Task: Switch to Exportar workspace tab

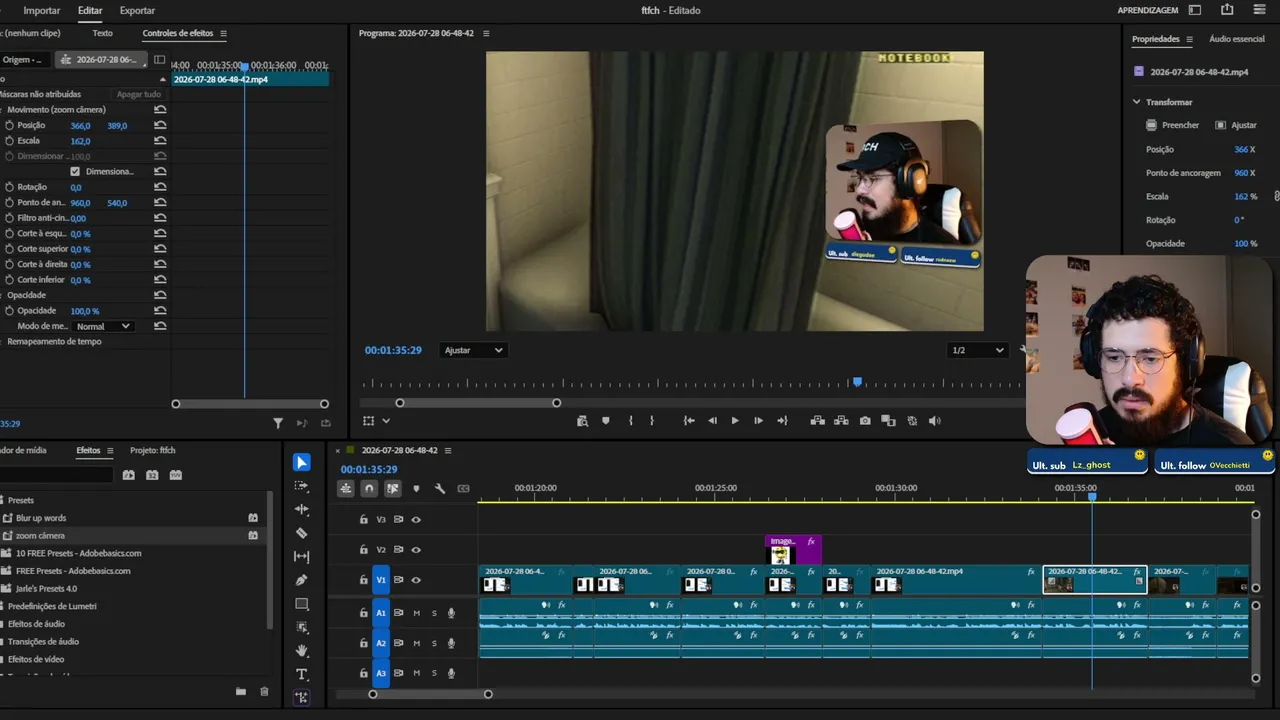Action: click(137, 10)
